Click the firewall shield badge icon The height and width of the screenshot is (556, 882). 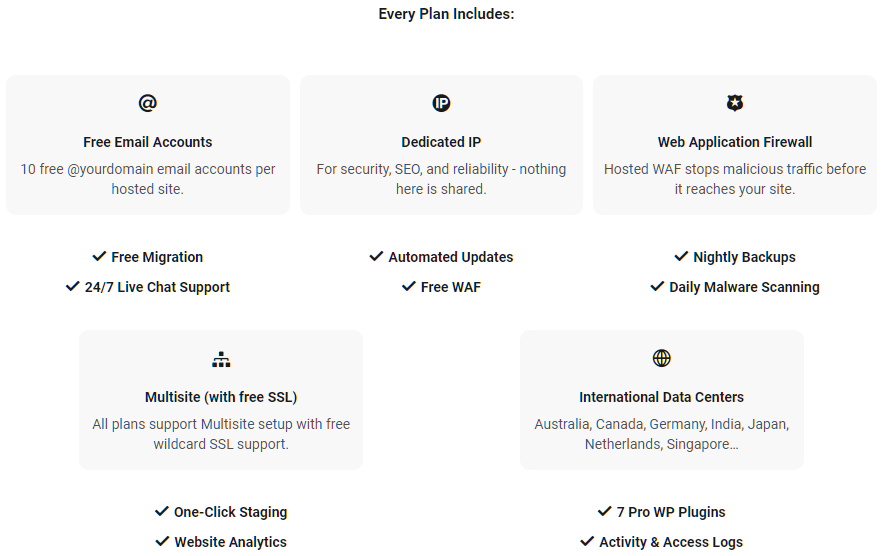coord(735,103)
